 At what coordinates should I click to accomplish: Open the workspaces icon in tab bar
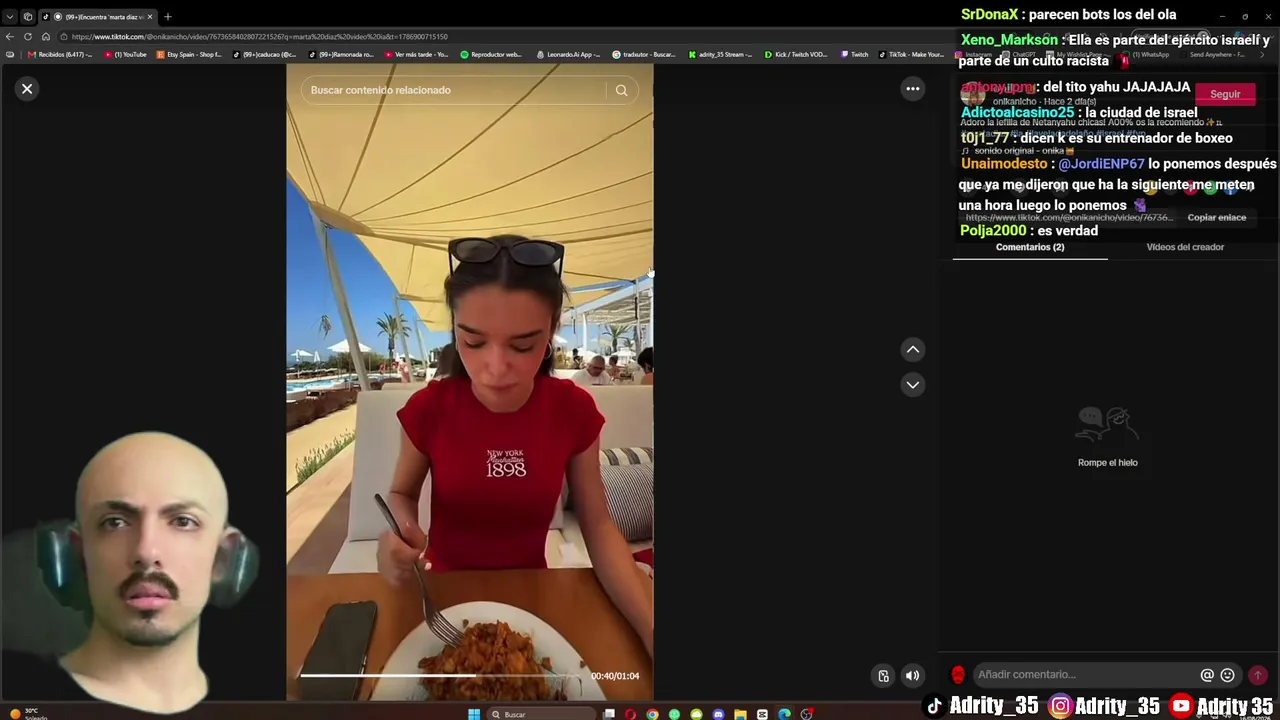(x=28, y=16)
